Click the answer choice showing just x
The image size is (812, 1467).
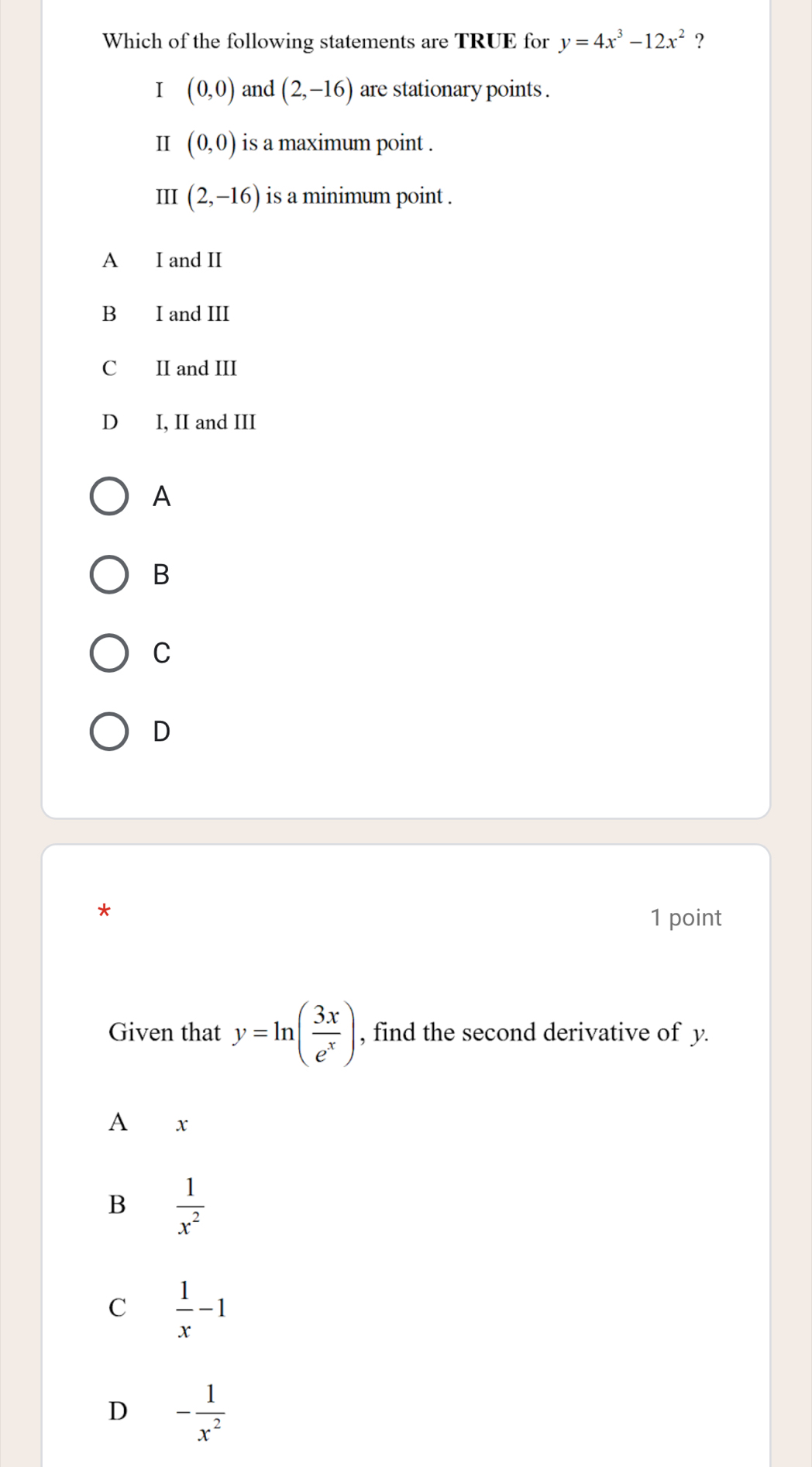pos(182,1124)
